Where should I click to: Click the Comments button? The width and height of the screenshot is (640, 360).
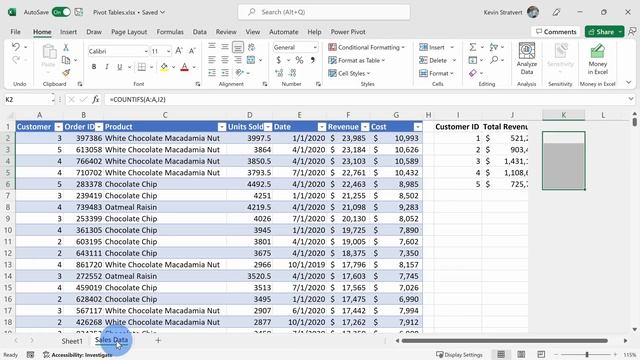tap(556, 31)
